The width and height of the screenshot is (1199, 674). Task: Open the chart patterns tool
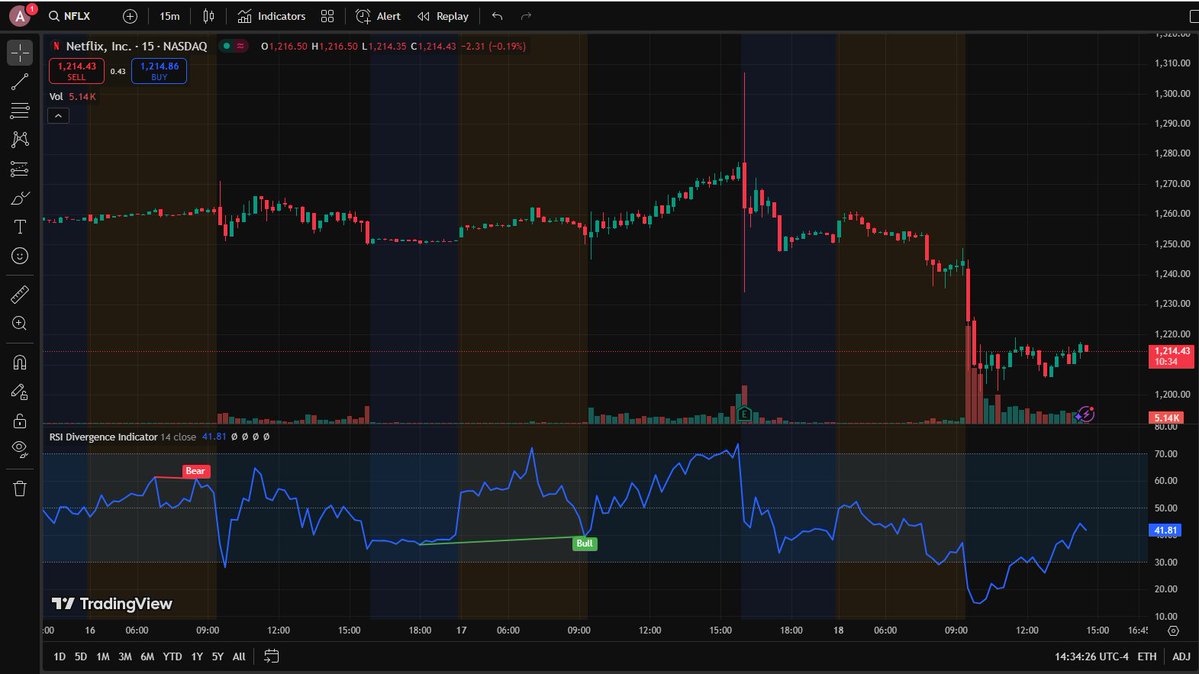click(x=20, y=139)
